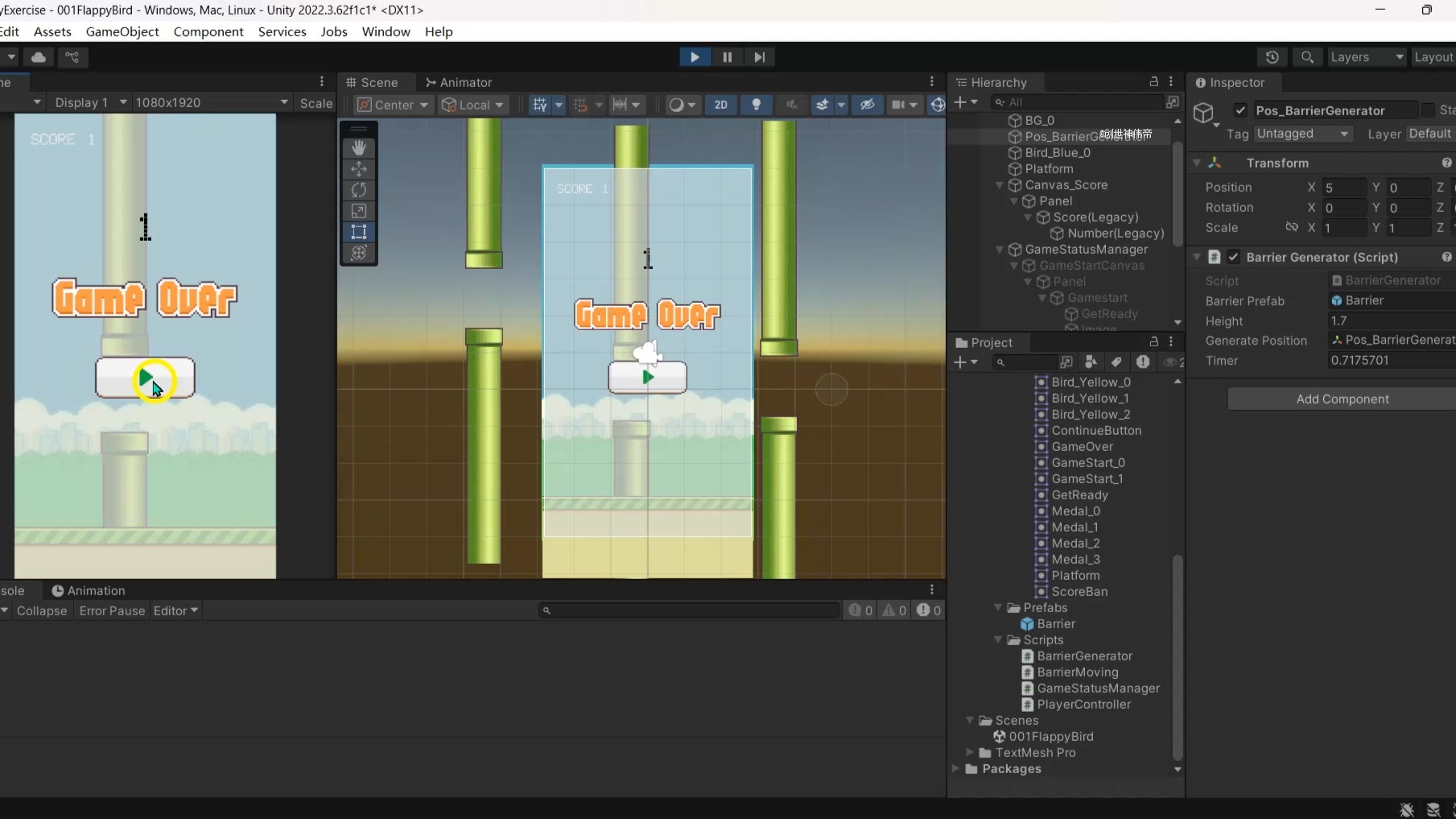
Task: Toggle console error count filter
Action: (x=929, y=610)
